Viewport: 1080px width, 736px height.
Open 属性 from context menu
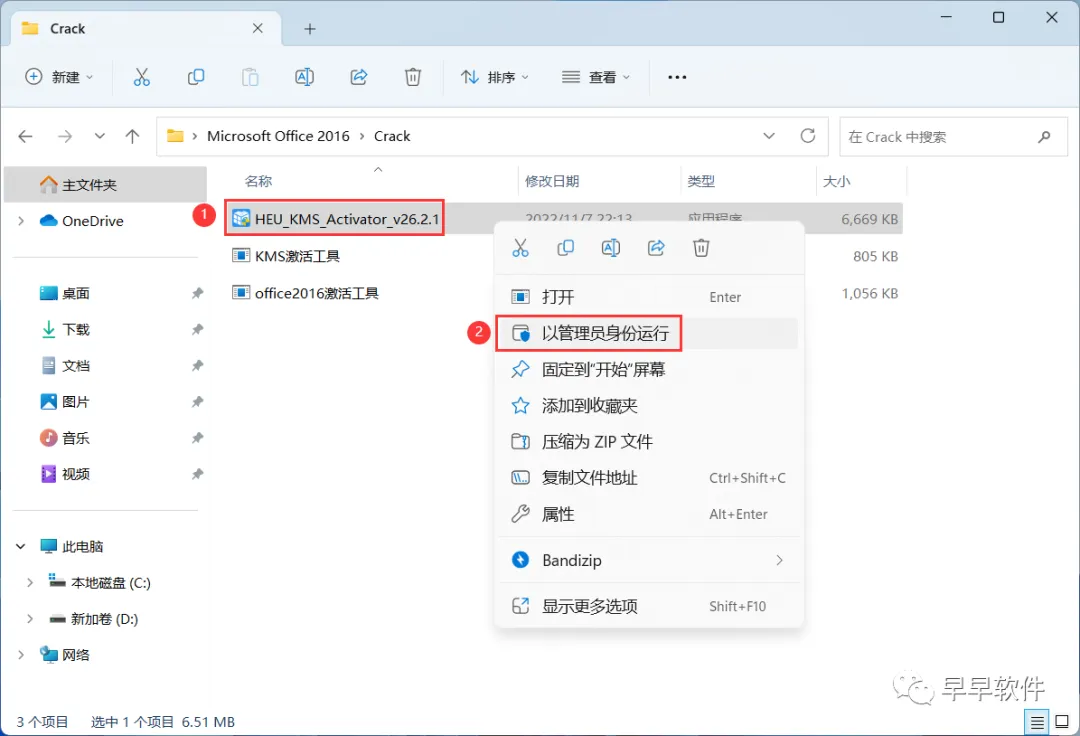(x=649, y=514)
